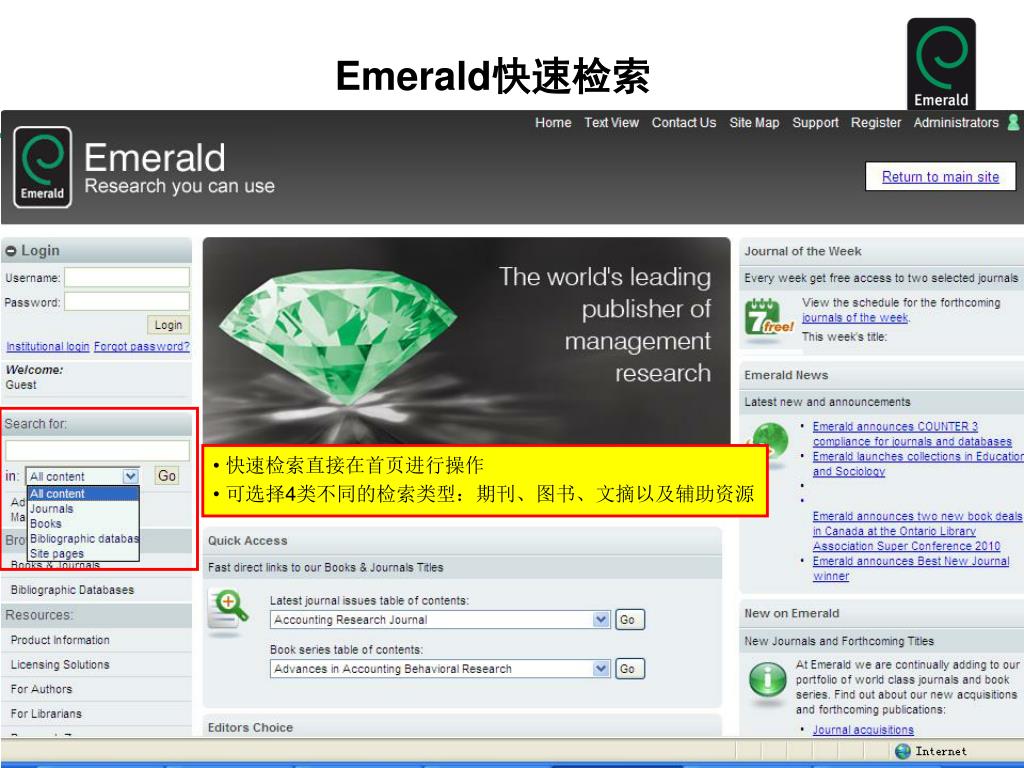1024x768 pixels.
Task: Open the Forgot password link
Action: coord(142,347)
